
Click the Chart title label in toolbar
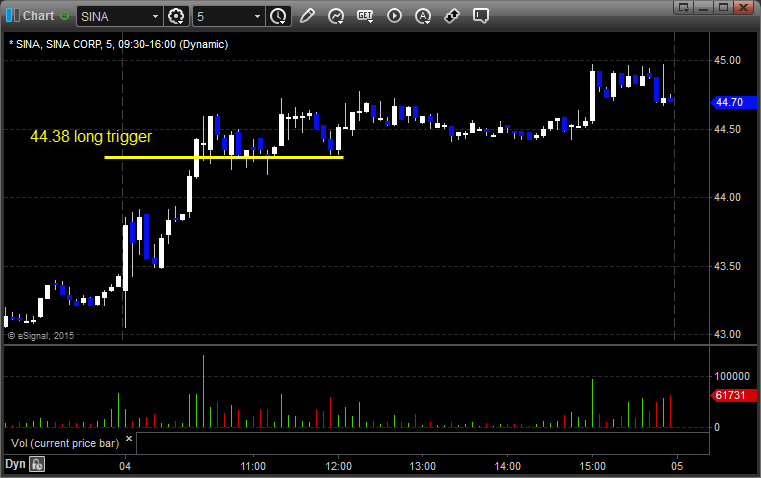(x=39, y=16)
